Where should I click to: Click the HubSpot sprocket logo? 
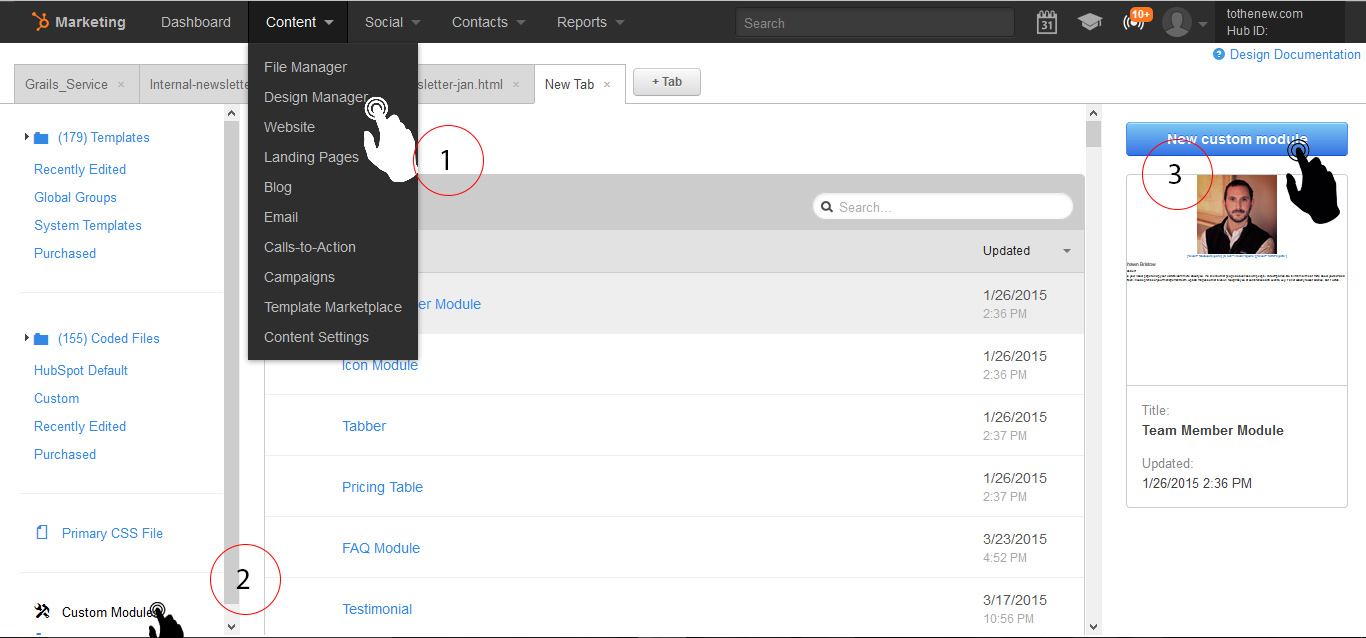[x=40, y=22]
